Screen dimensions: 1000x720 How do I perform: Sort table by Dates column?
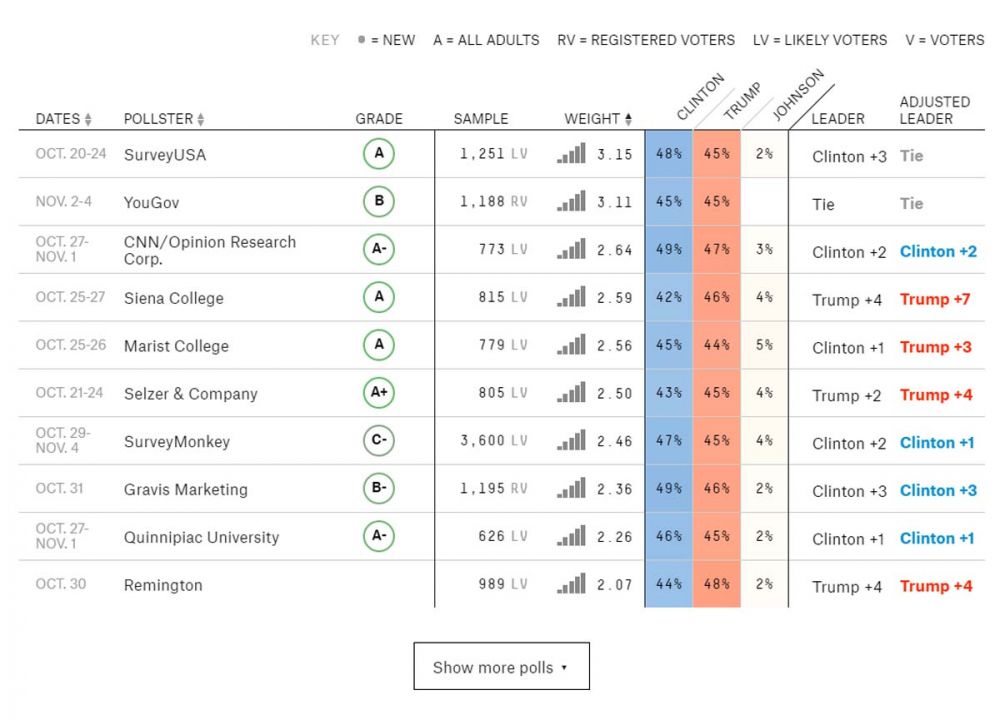[x=63, y=119]
